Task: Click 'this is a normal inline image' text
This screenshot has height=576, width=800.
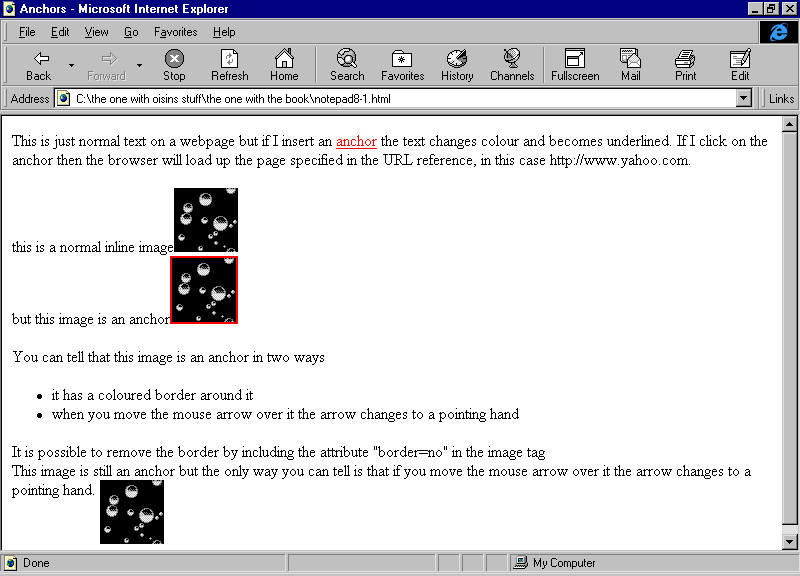Action: point(92,247)
